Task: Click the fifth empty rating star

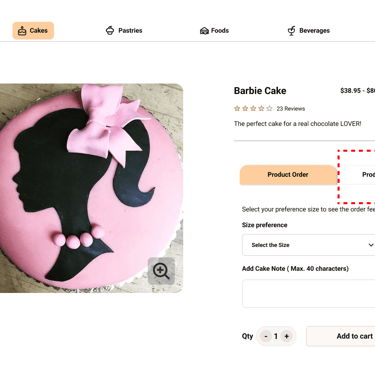Action: click(x=269, y=108)
